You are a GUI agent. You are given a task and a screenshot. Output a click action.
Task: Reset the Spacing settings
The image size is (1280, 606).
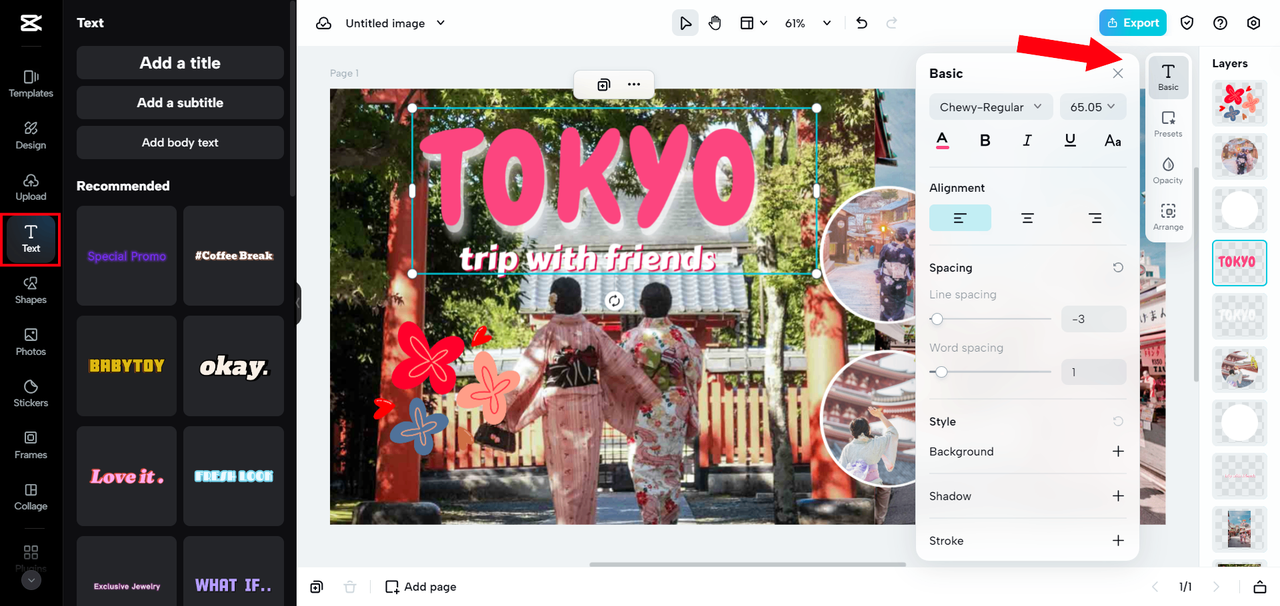point(1118,268)
